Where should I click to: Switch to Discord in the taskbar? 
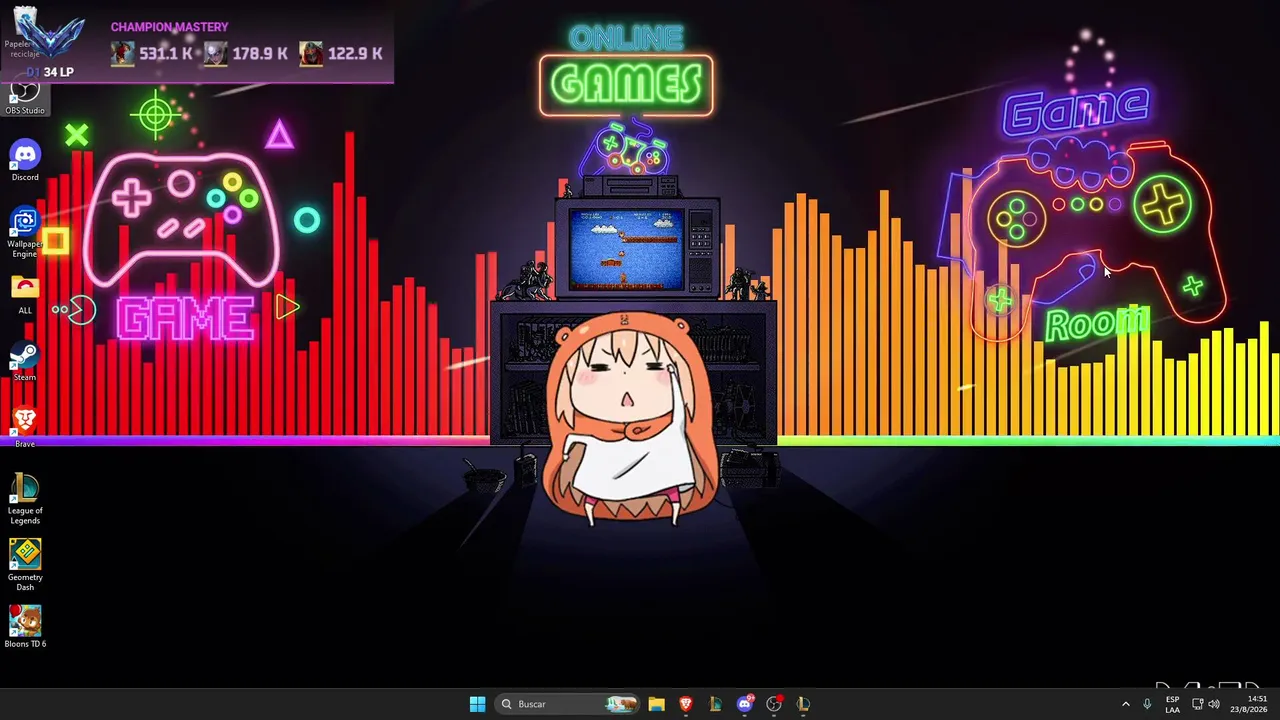745,704
